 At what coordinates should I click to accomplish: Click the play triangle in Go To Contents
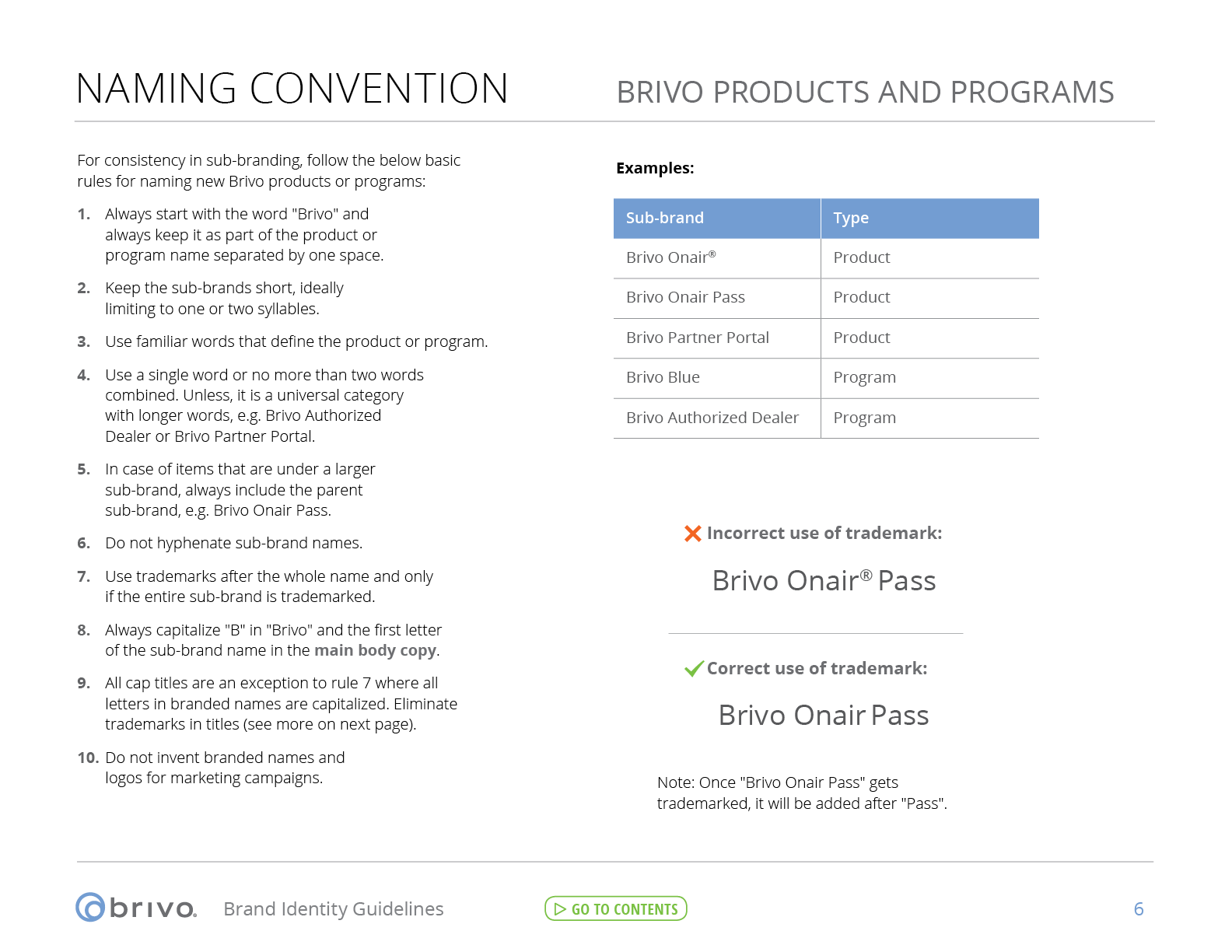(x=560, y=909)
